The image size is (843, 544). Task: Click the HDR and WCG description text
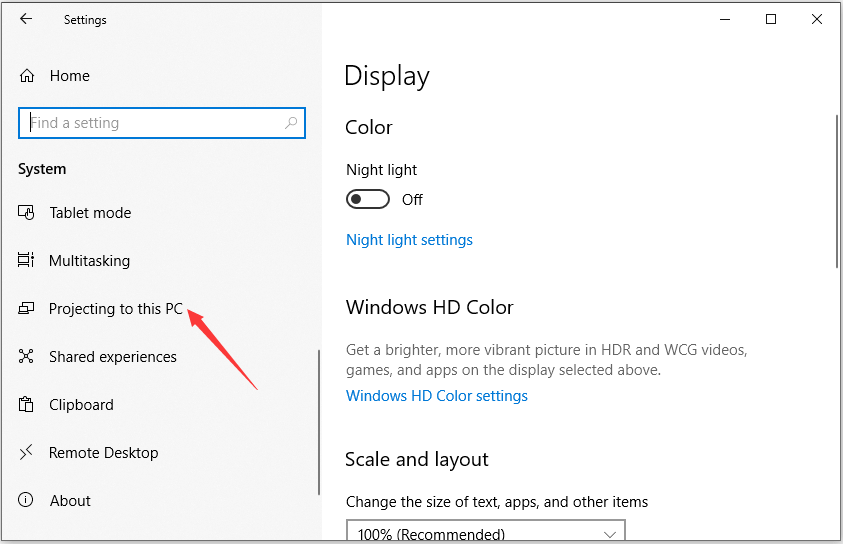[x=546, y=360]
